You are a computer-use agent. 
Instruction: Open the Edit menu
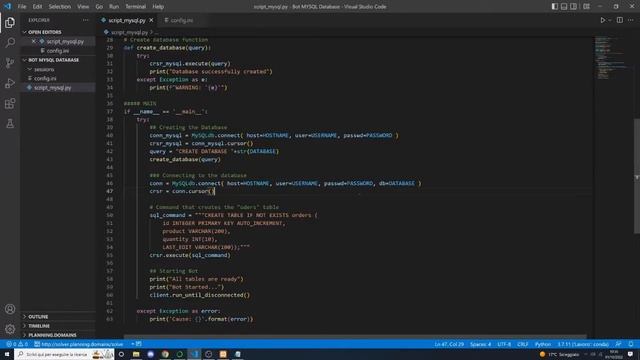point(37,7)
